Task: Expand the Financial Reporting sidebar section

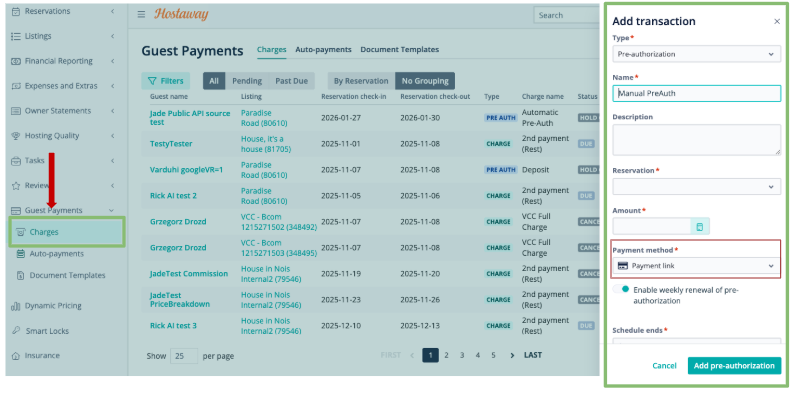Action: click(x=112, y=61)
